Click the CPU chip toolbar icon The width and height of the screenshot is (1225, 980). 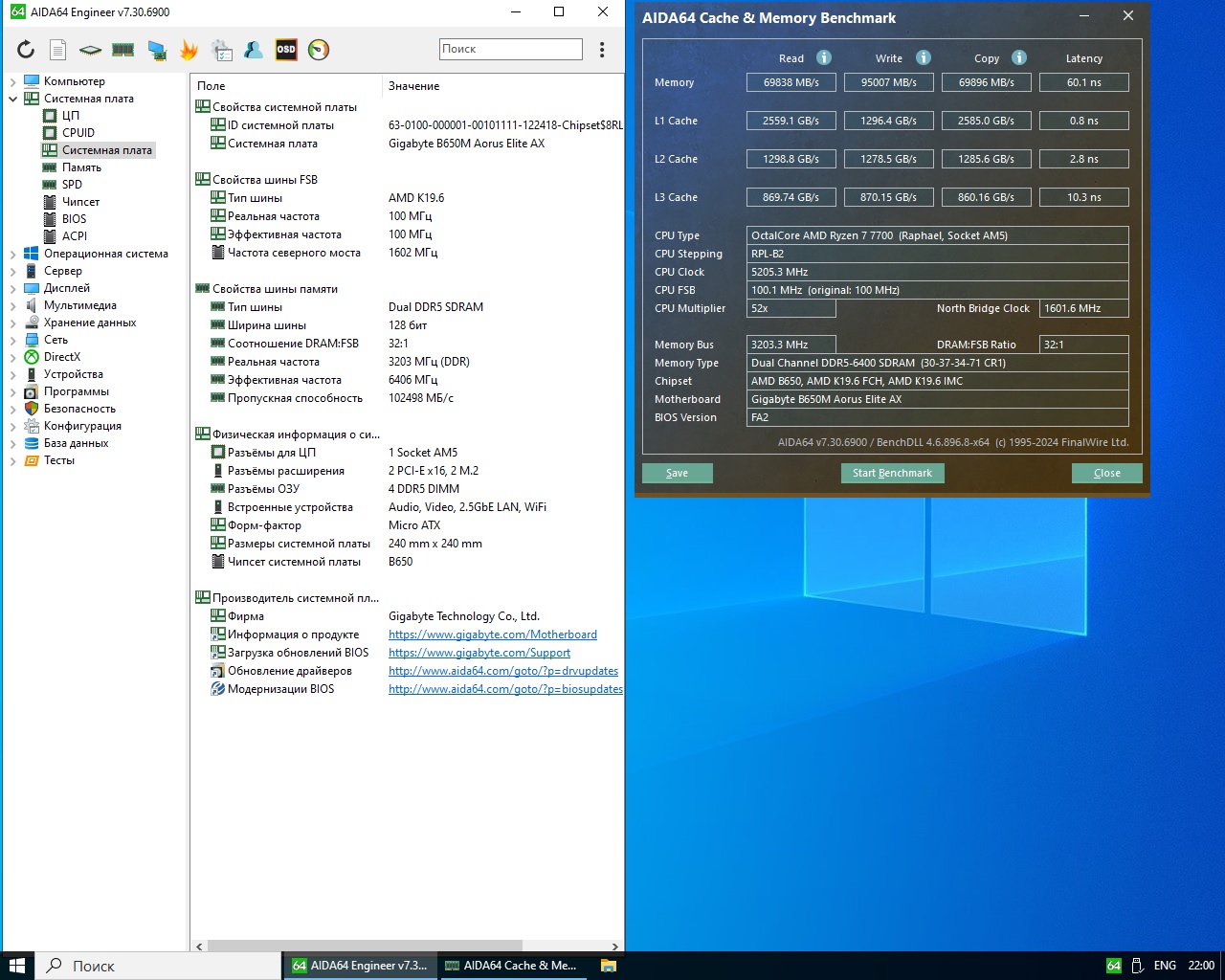[90, 50]
